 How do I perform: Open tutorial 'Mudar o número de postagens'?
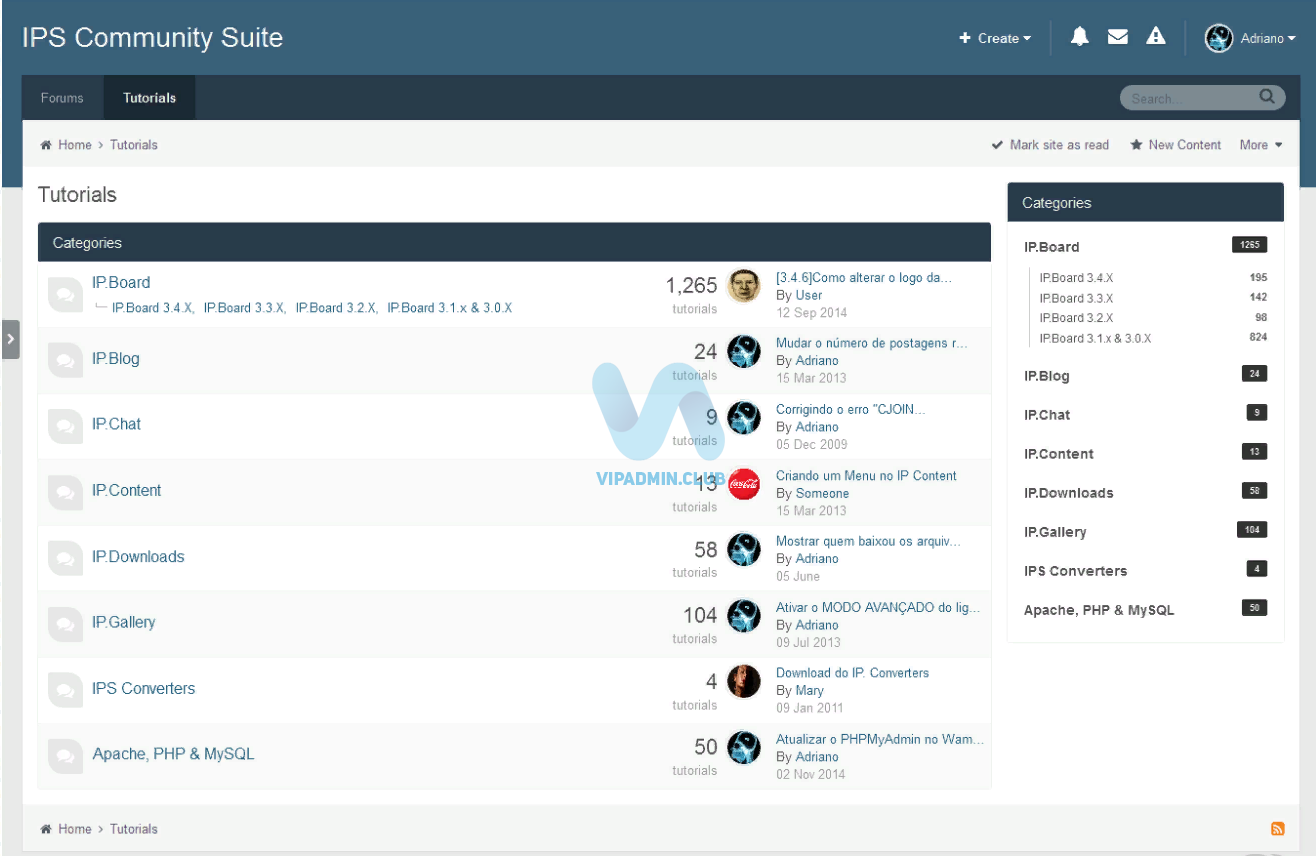click(x=872, y=343)
